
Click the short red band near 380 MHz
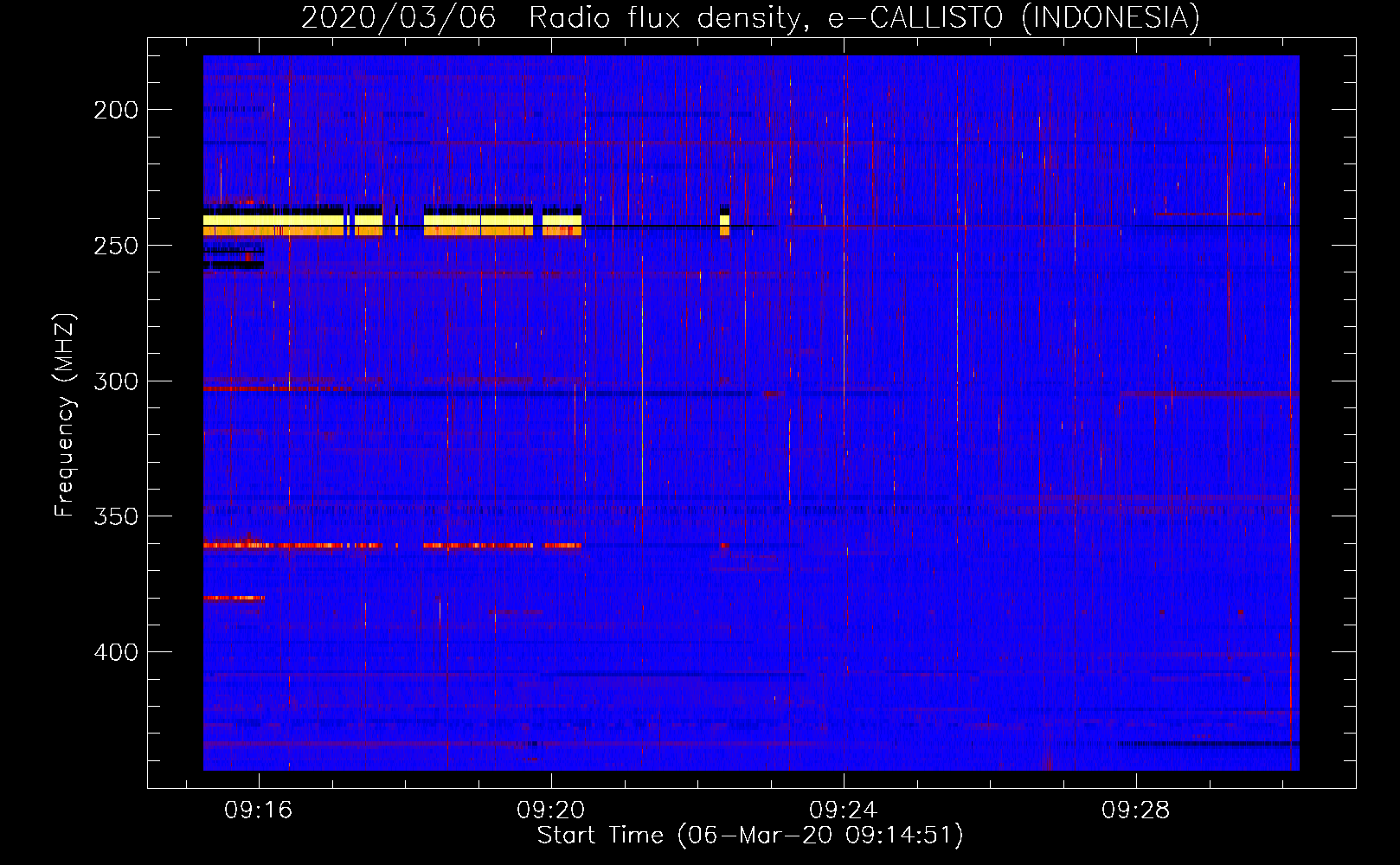(234, 598)
